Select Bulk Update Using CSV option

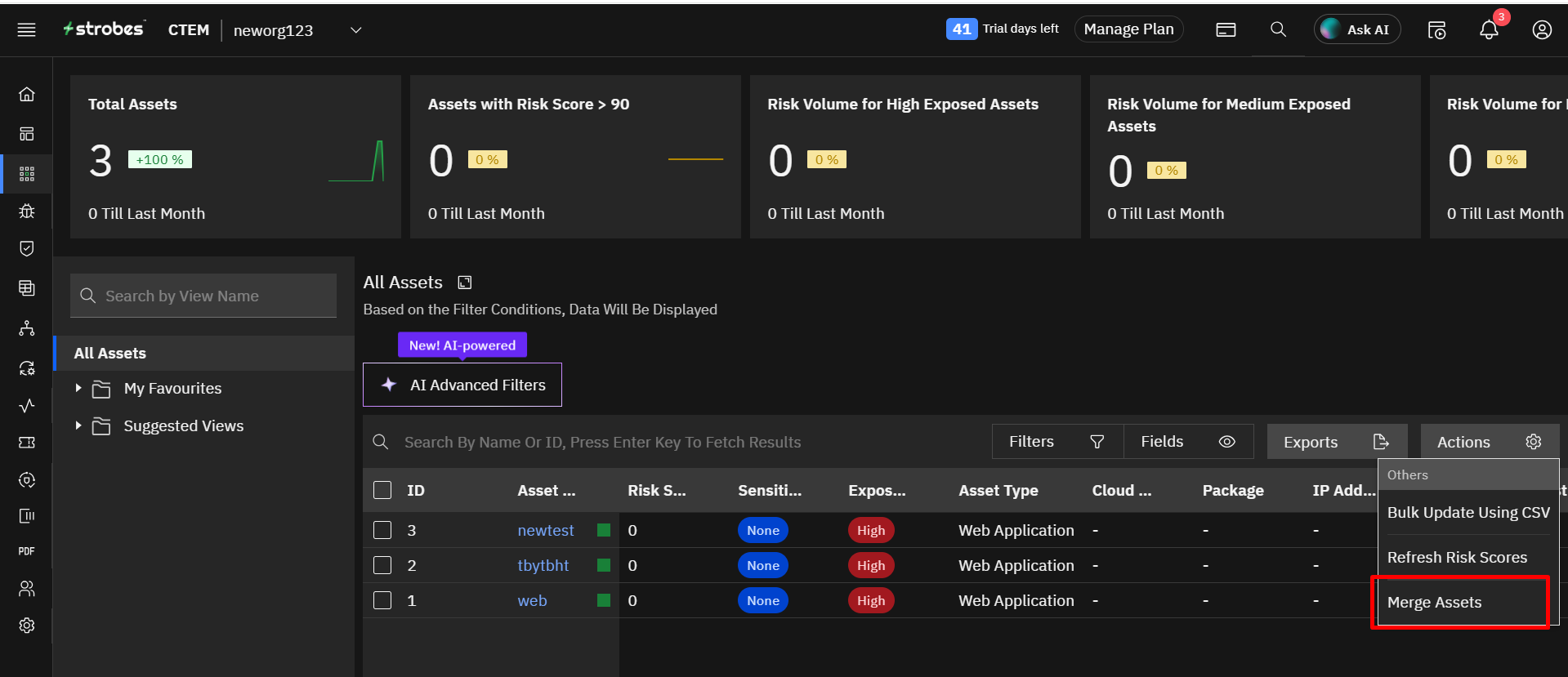1467,513
